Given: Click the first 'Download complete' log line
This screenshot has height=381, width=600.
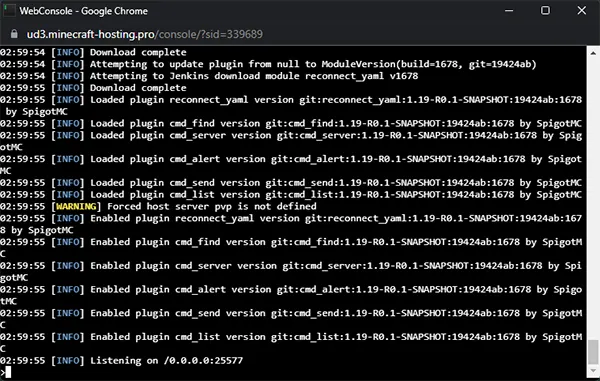Looking at the screenshot, I should pos(93,52).
